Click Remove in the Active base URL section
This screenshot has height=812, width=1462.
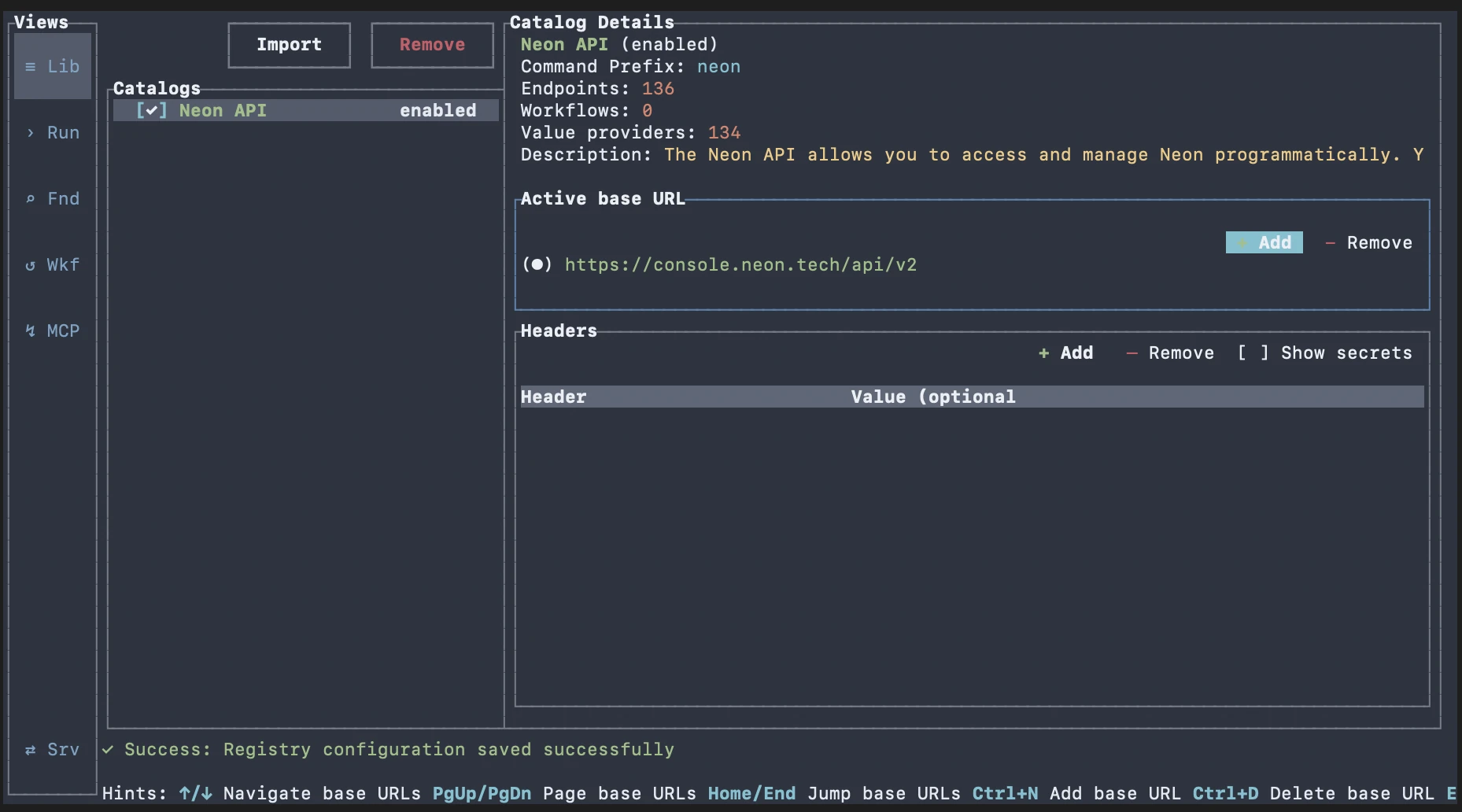[x=1379, y=242]
